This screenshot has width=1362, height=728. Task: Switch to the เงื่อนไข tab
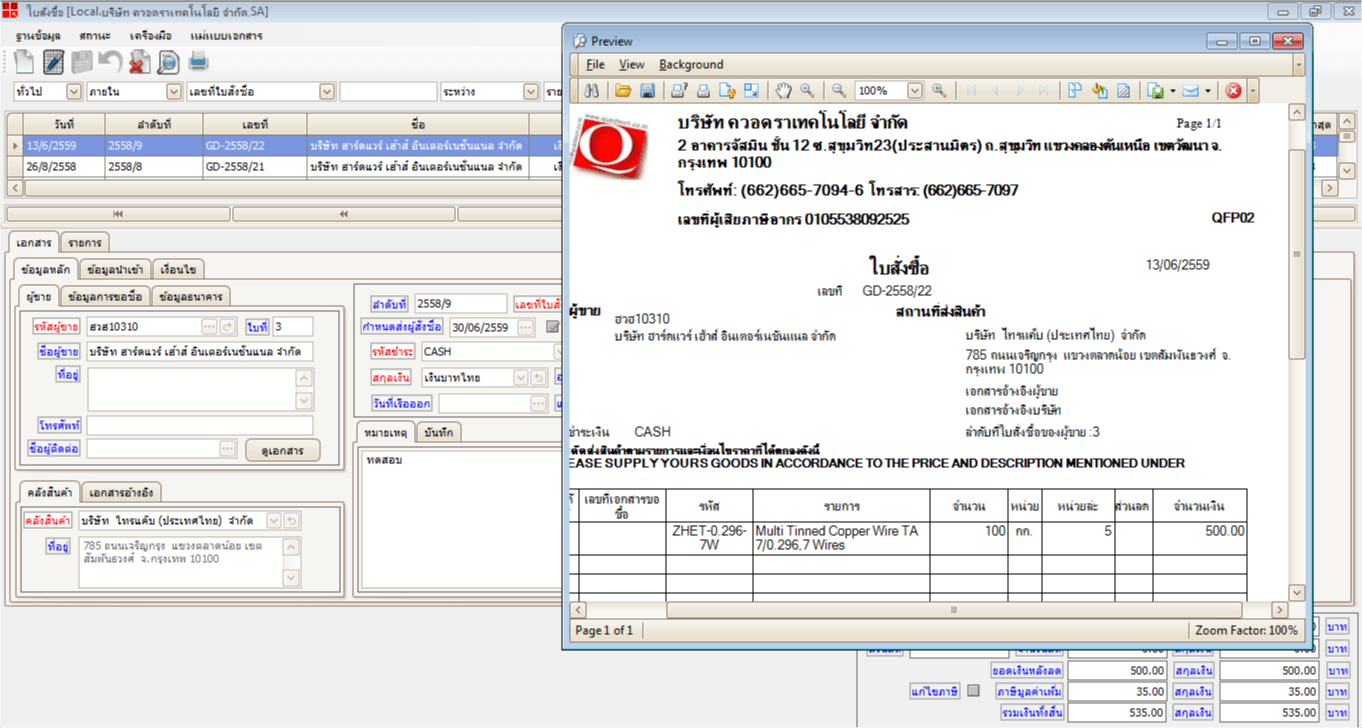tap(179, 269)
